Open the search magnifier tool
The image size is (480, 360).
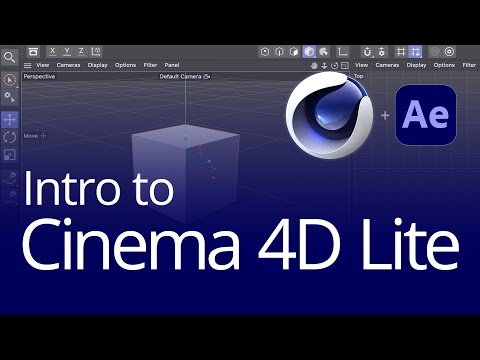9,57
